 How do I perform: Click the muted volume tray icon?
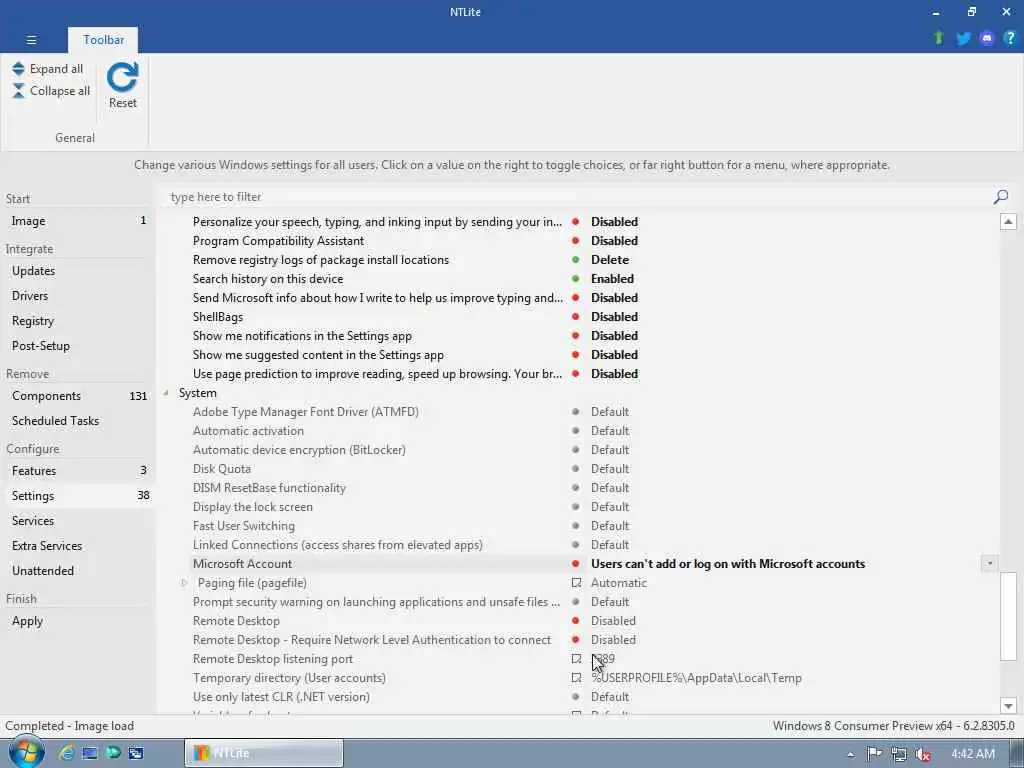tap(923, 754)
